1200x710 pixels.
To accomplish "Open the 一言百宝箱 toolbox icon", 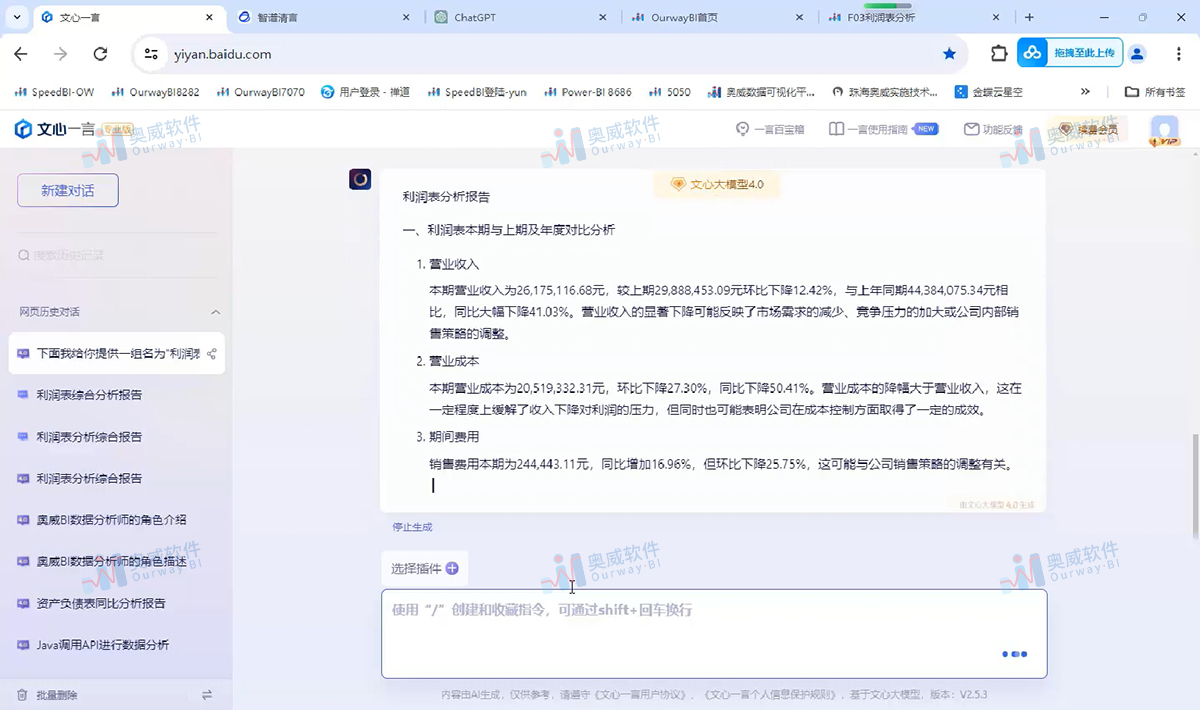I will 741,130.
